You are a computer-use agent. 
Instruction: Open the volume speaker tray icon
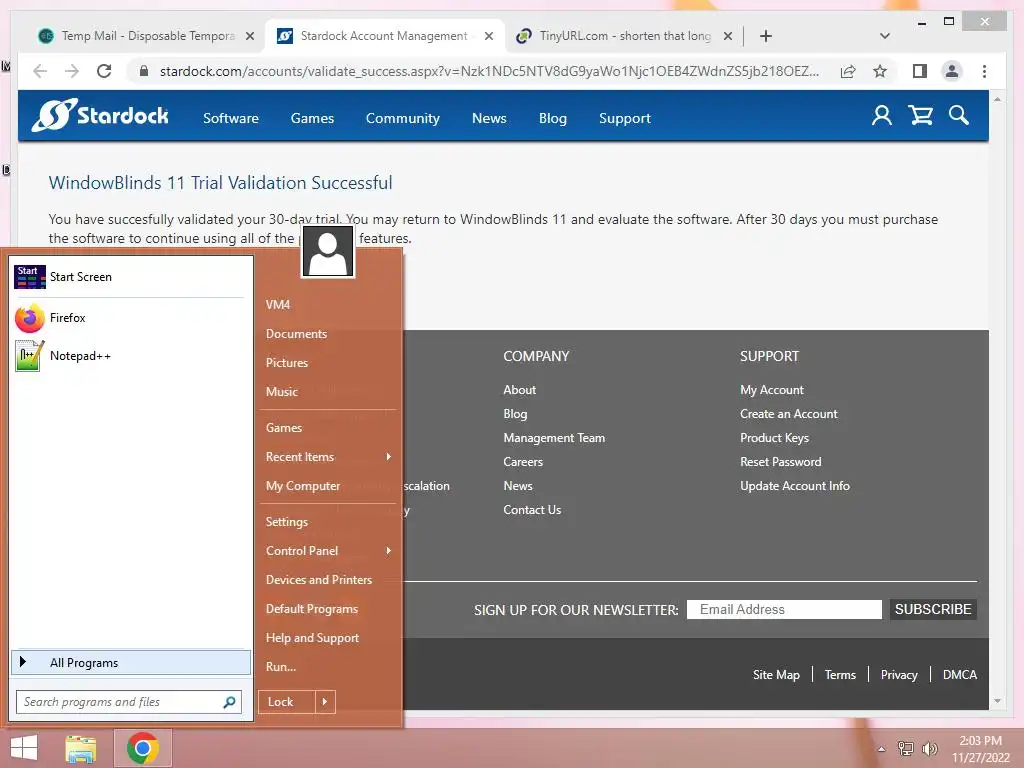pos(929,748)
